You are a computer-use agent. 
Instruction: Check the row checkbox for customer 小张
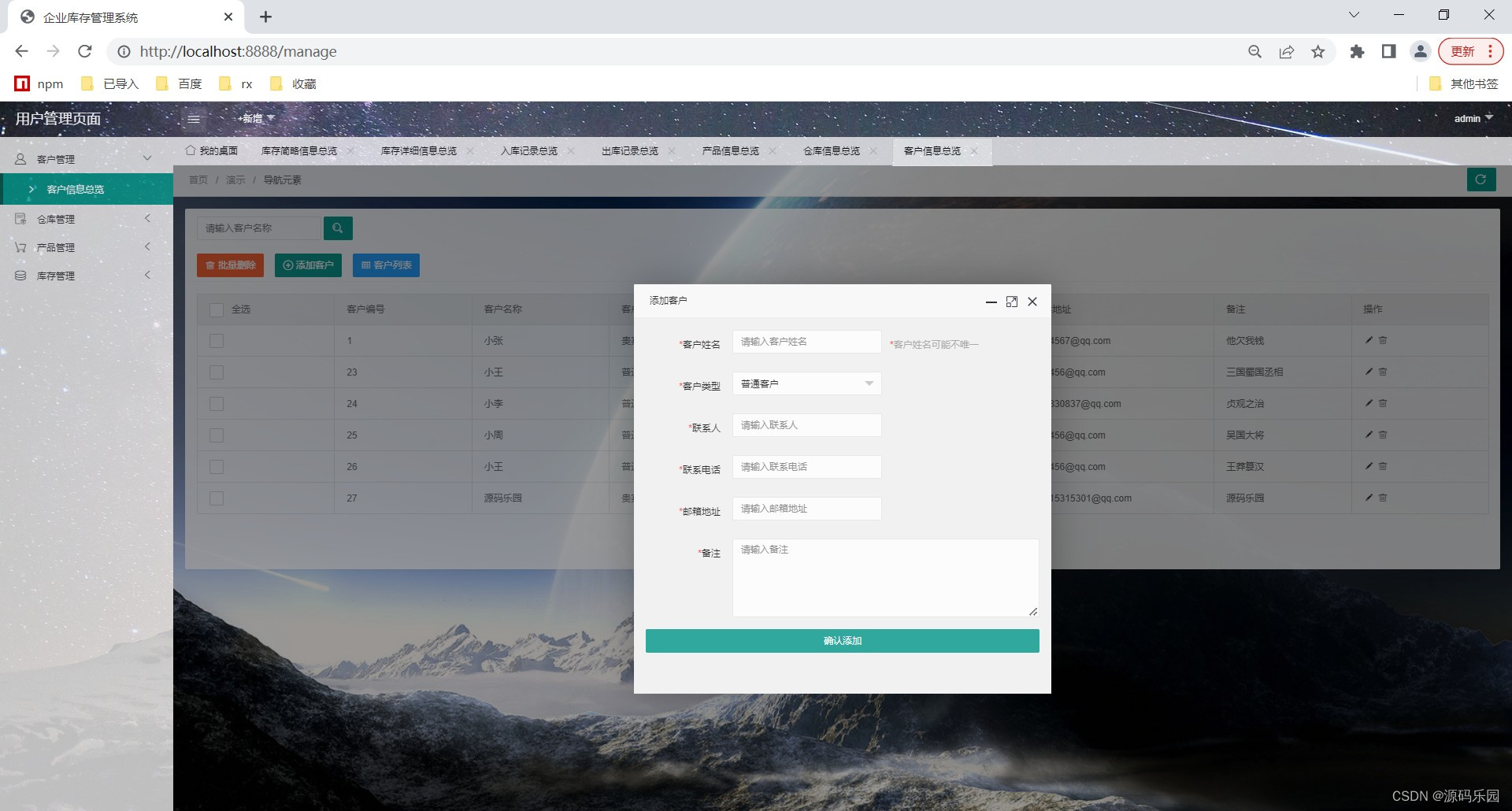pos(217,341)
